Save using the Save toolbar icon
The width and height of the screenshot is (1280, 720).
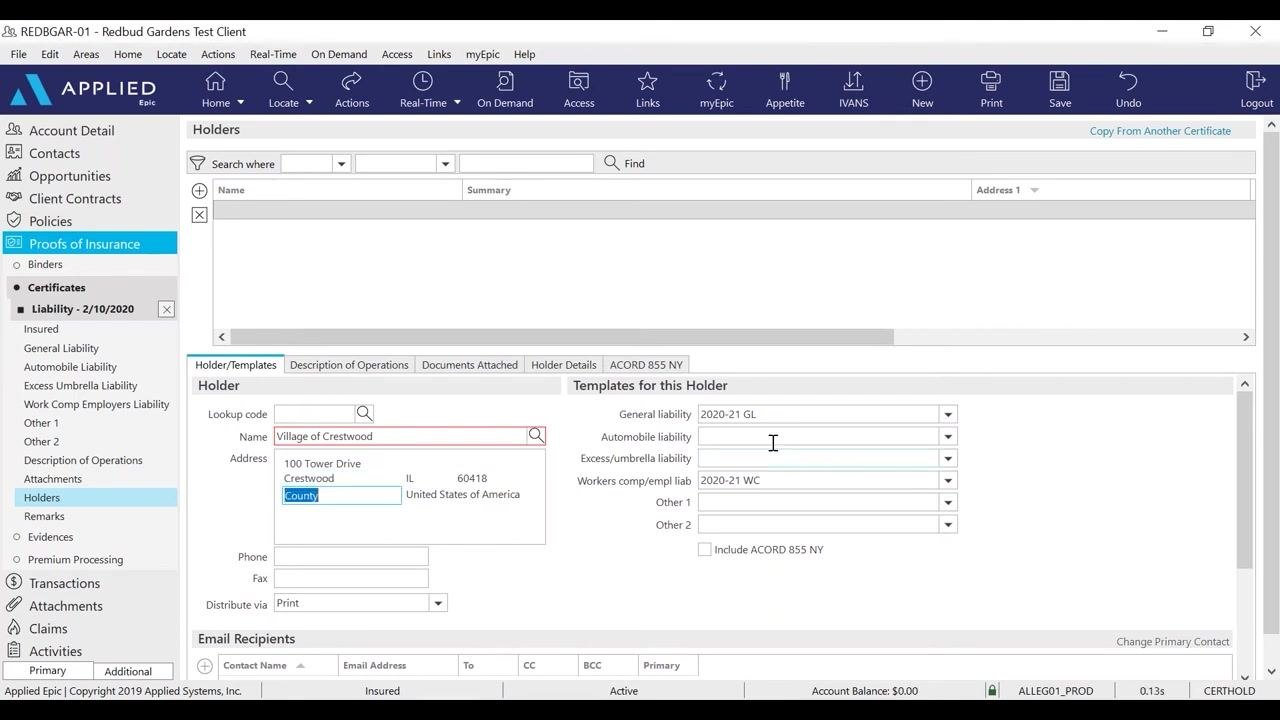[x=1060, y=81]
